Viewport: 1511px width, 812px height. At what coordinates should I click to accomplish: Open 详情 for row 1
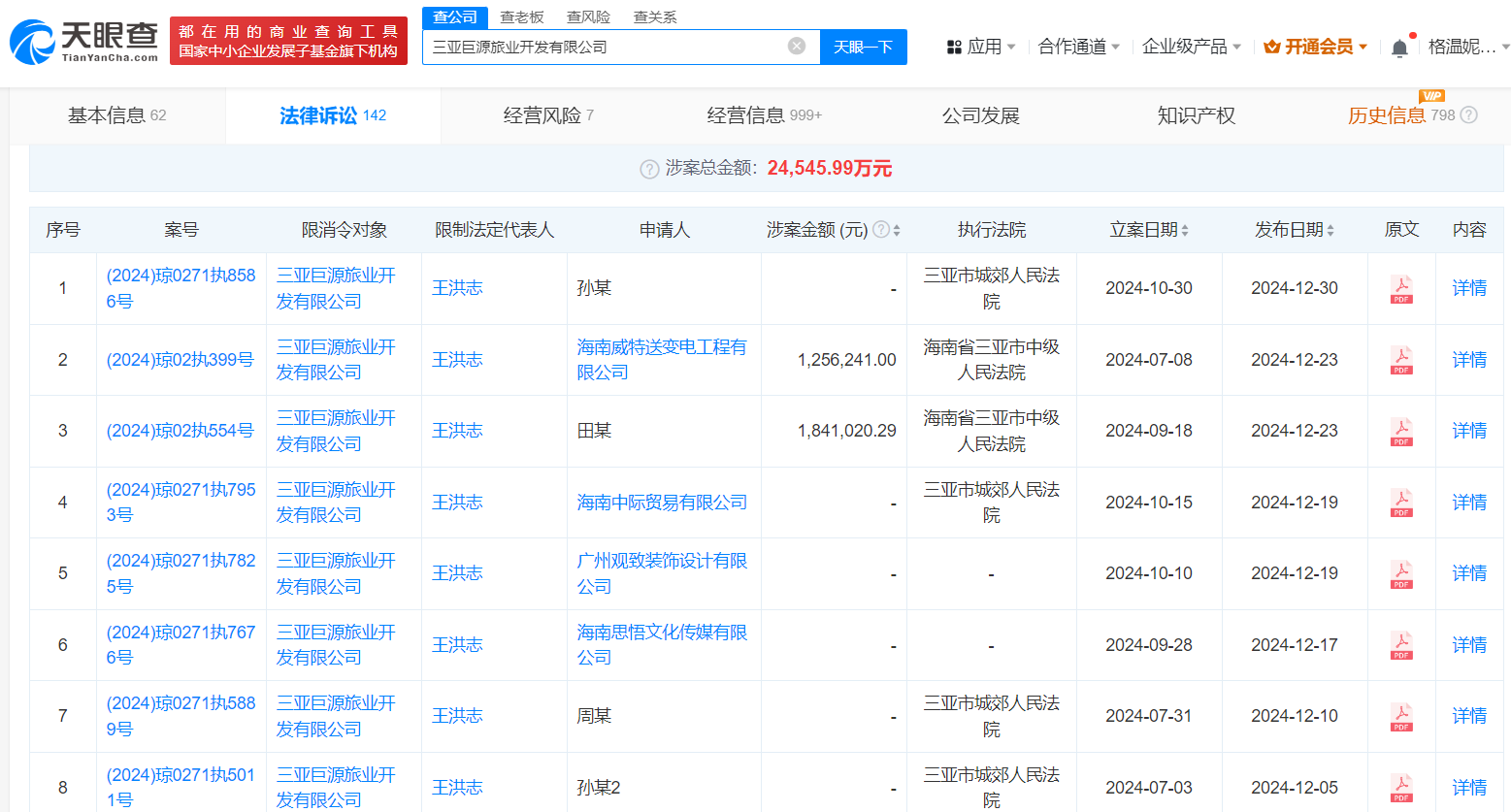click(x=1469, y=288)
